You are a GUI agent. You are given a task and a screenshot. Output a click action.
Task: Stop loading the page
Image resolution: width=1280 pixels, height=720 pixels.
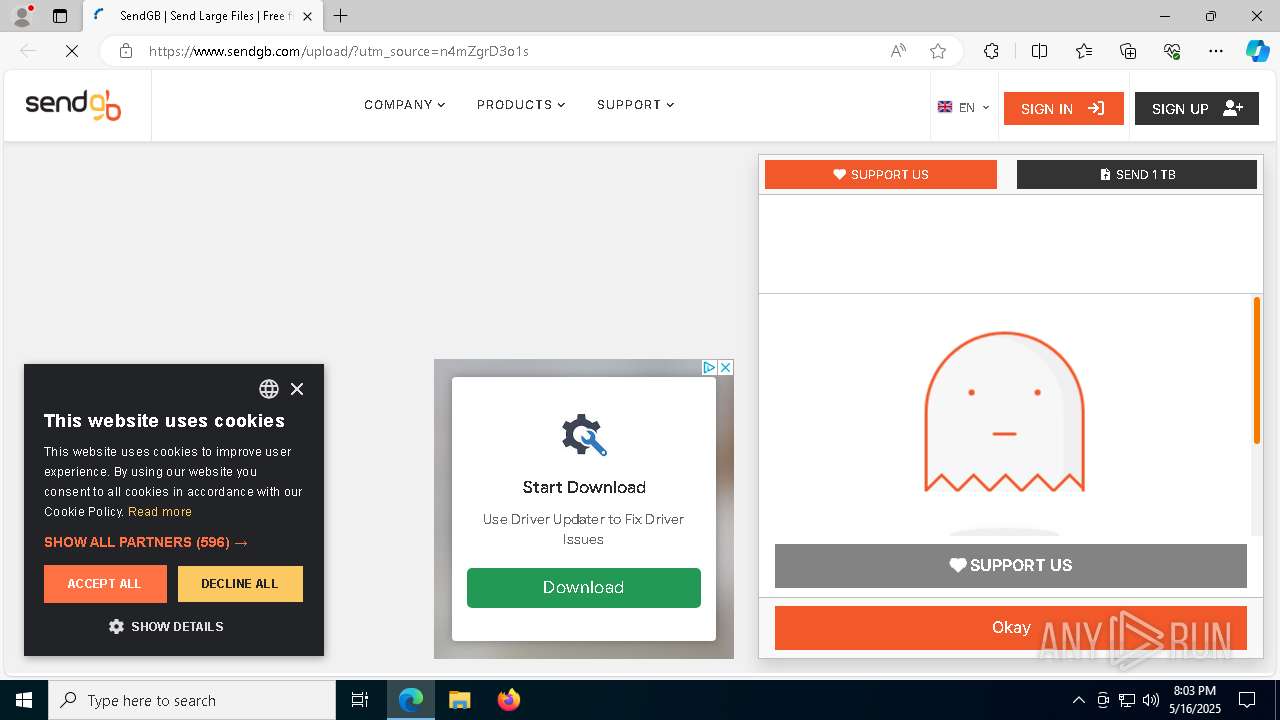point(72,51)
